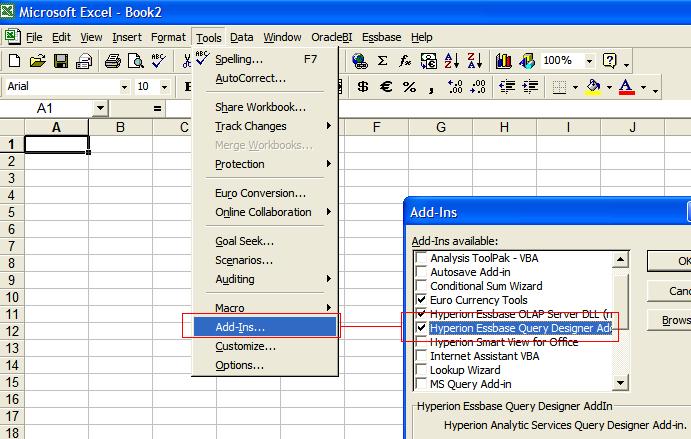The image size is (691, 439).
Task: Click the Fill Color paint bucket swatch
Action: point(594,87)
